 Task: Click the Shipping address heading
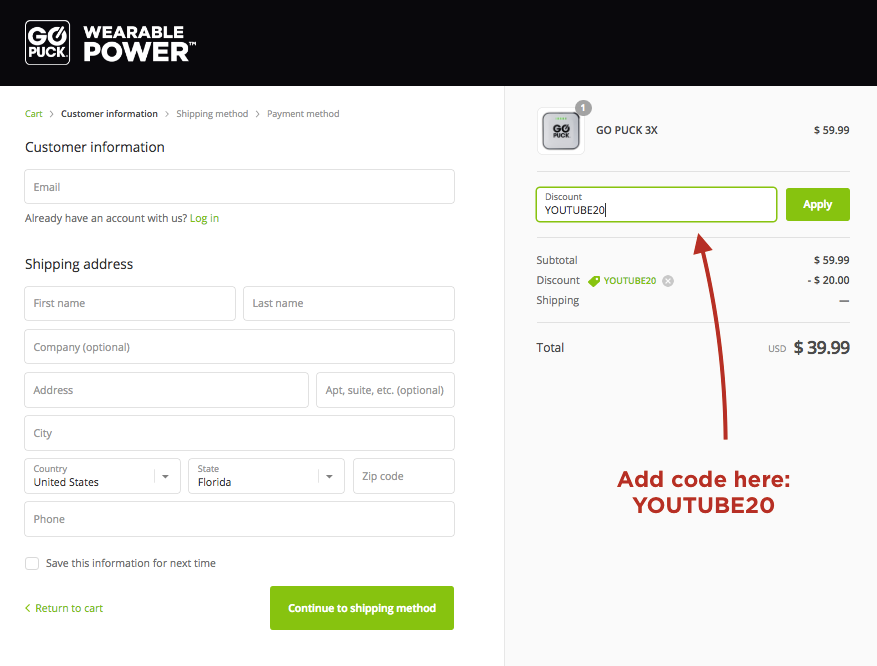click(79, 264)
